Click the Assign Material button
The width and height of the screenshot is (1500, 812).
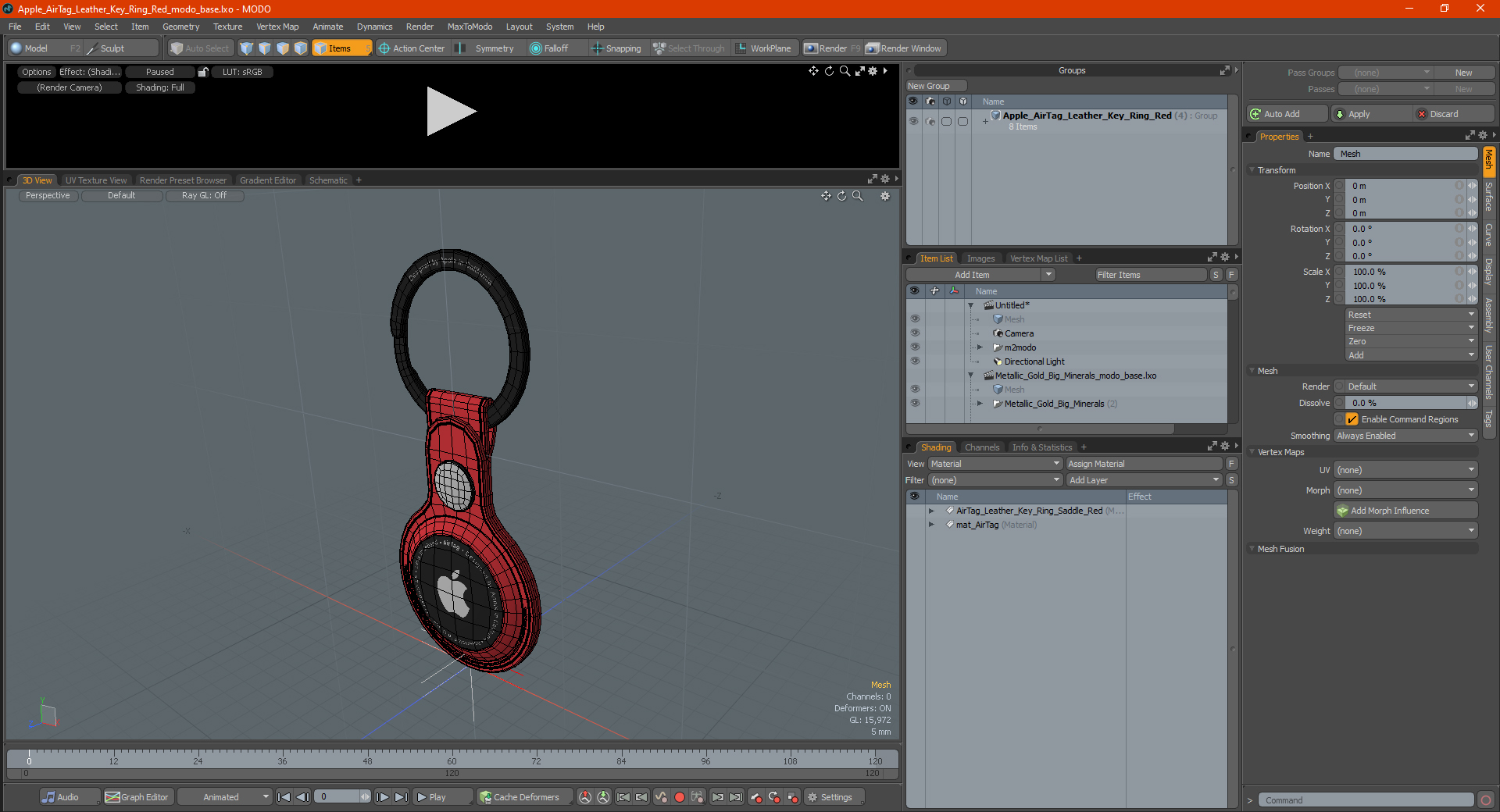point(1144,464)
